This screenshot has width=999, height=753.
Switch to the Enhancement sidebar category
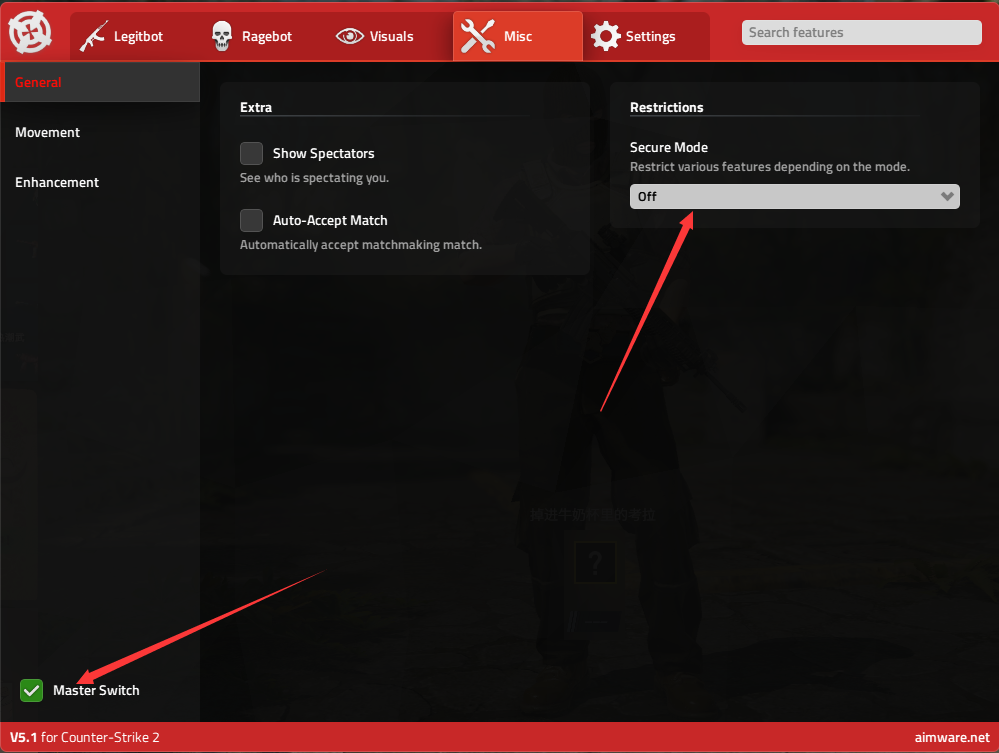(57, 183)
